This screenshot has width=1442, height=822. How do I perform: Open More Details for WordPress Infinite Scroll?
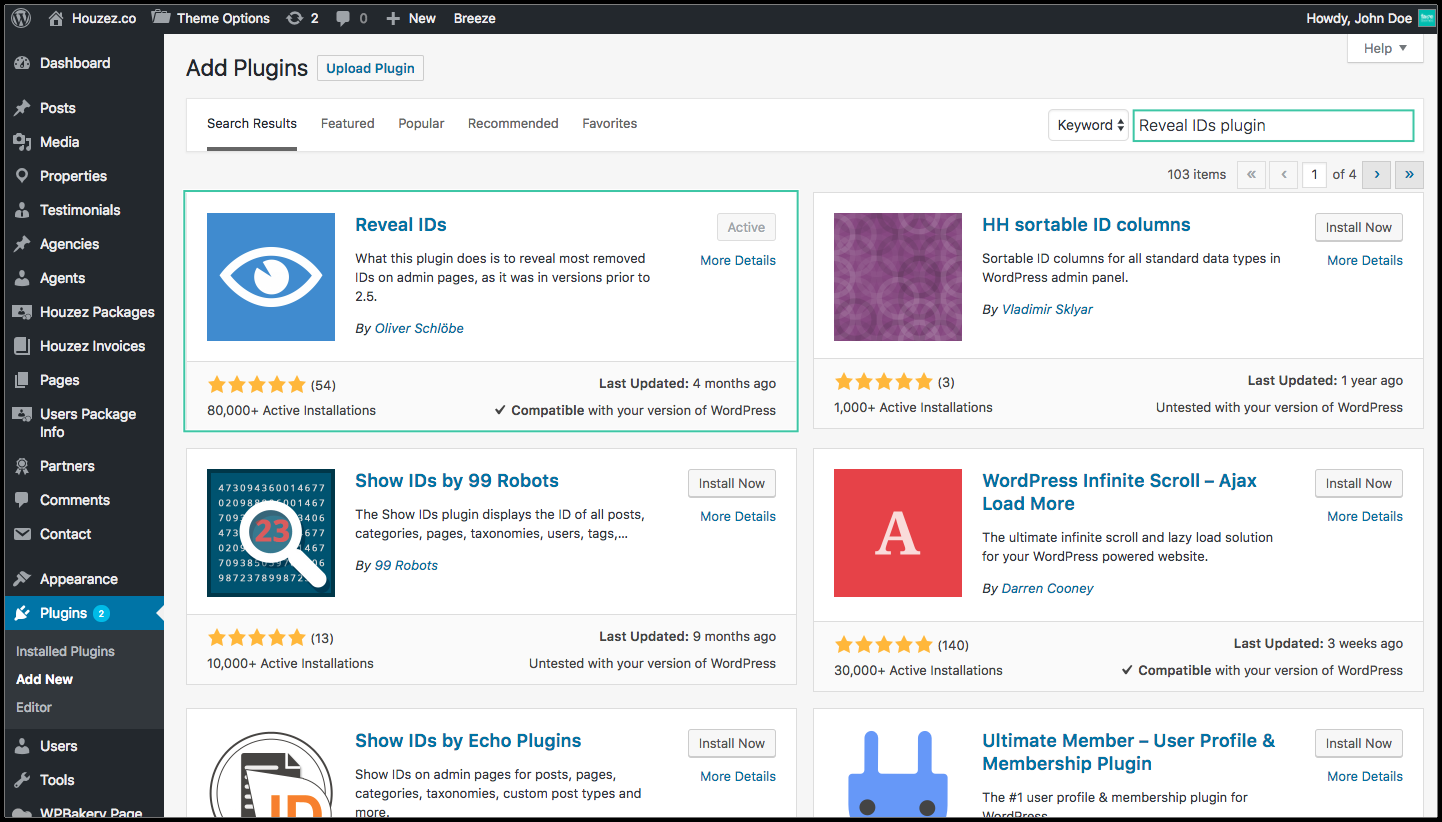pyautogui.click(x=1365, y=516)
